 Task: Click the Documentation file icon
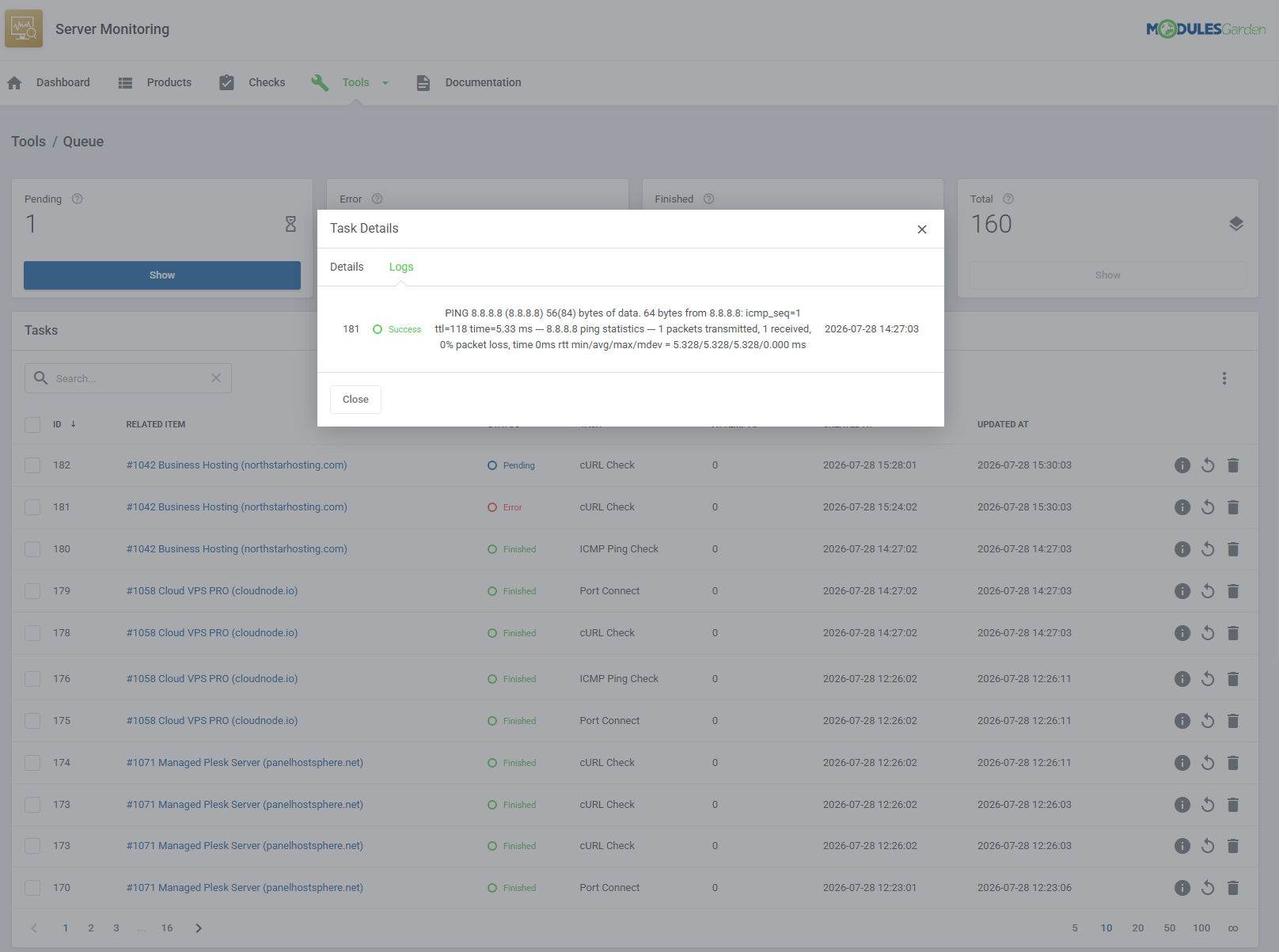click(423, 82)
